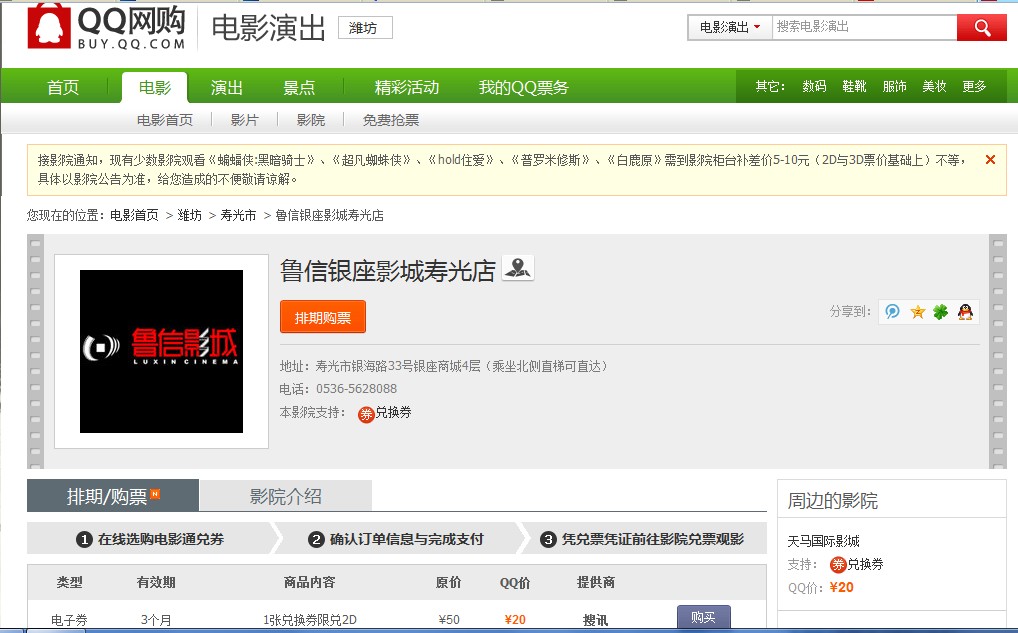
Task: Share to QQ penguin icon
Action: [x=965, y=312]
